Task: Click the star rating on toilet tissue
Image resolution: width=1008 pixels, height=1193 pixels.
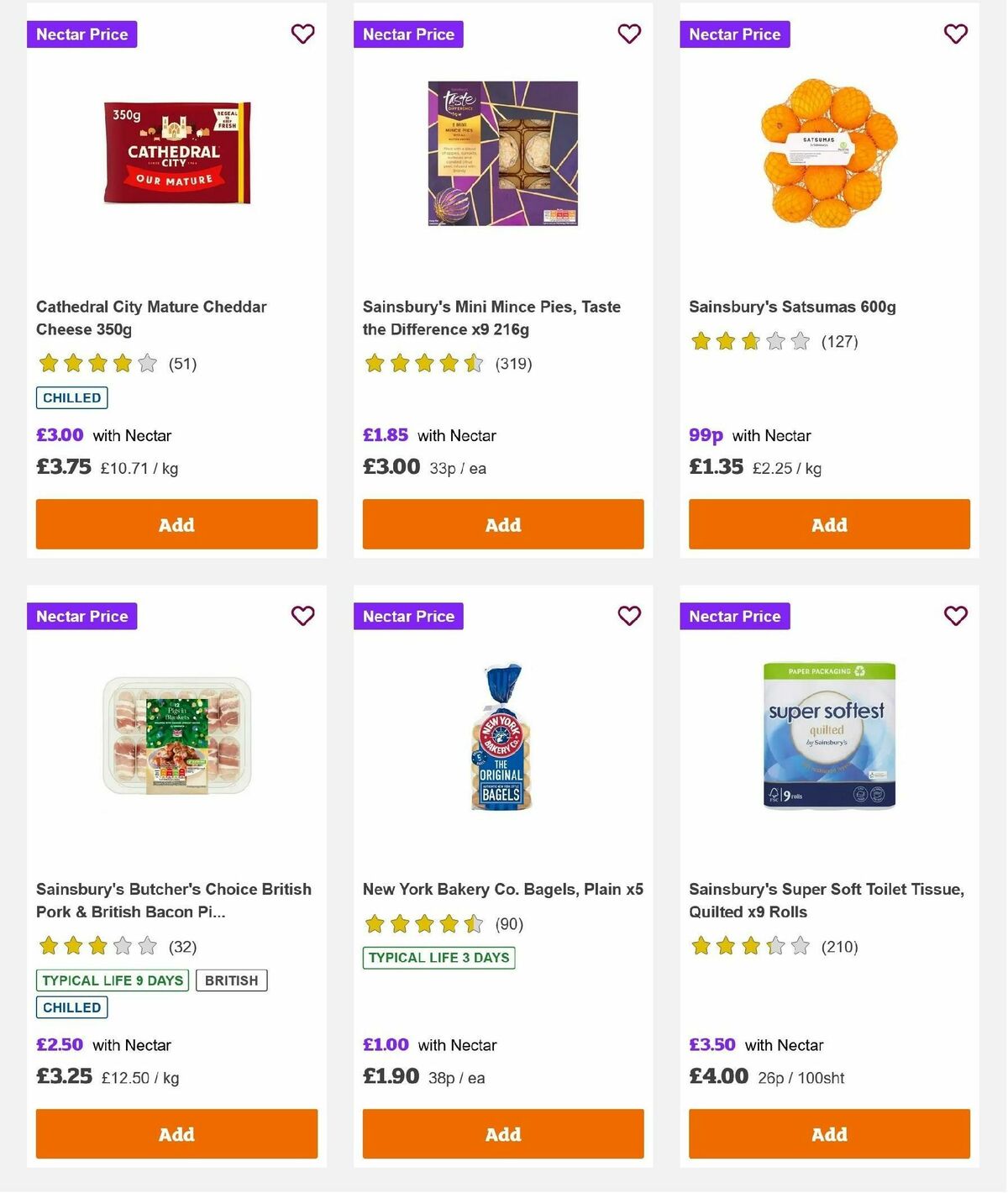Action: click(x=748, y=946)
